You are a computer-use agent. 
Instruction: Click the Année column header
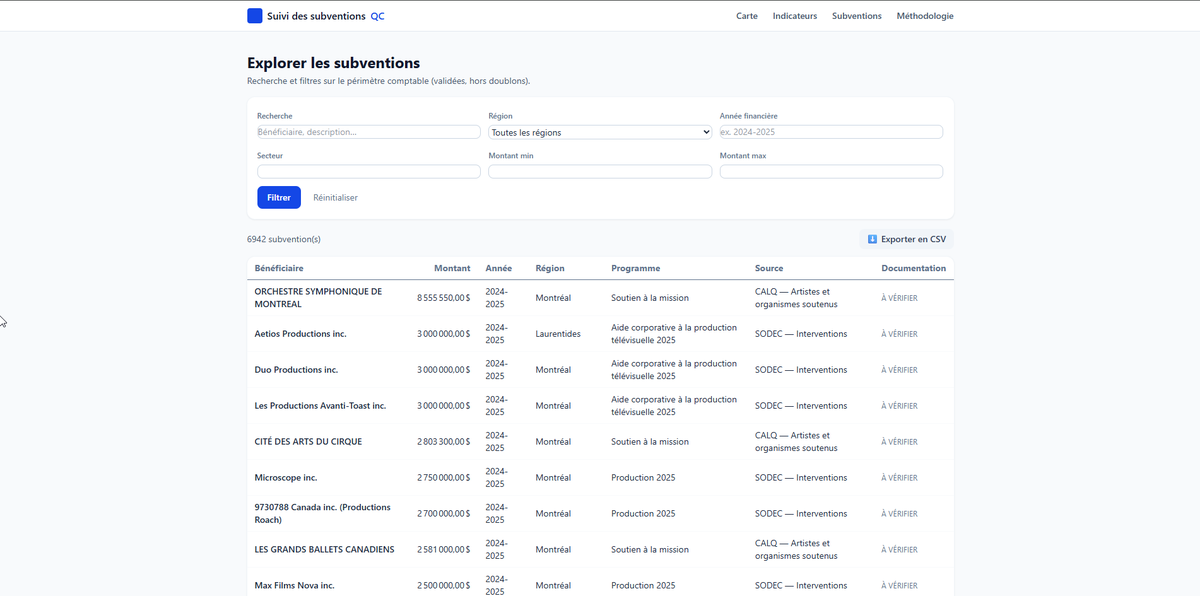pos(499,268)
